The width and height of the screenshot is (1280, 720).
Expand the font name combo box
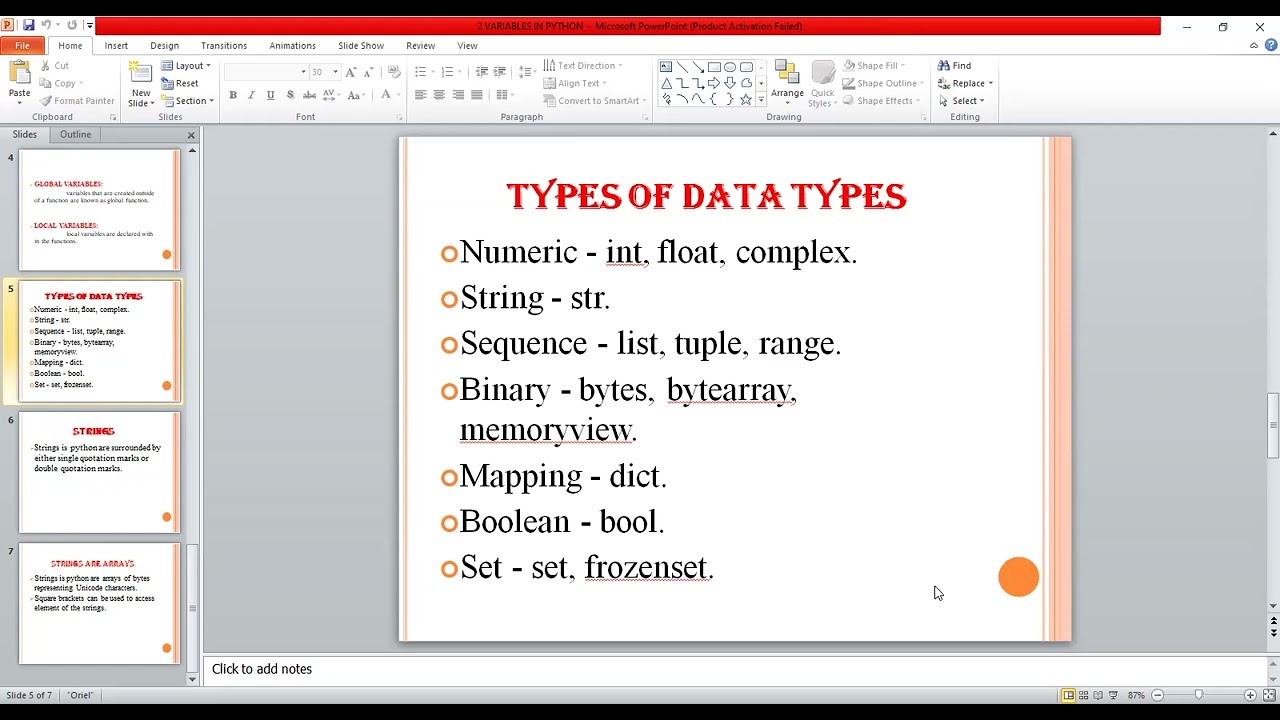[x=303, y=72]
